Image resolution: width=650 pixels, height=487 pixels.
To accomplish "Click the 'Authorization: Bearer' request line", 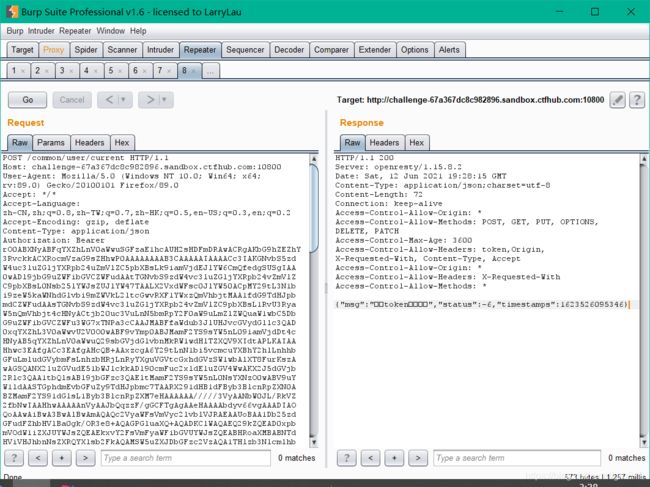I will (53, 240).
